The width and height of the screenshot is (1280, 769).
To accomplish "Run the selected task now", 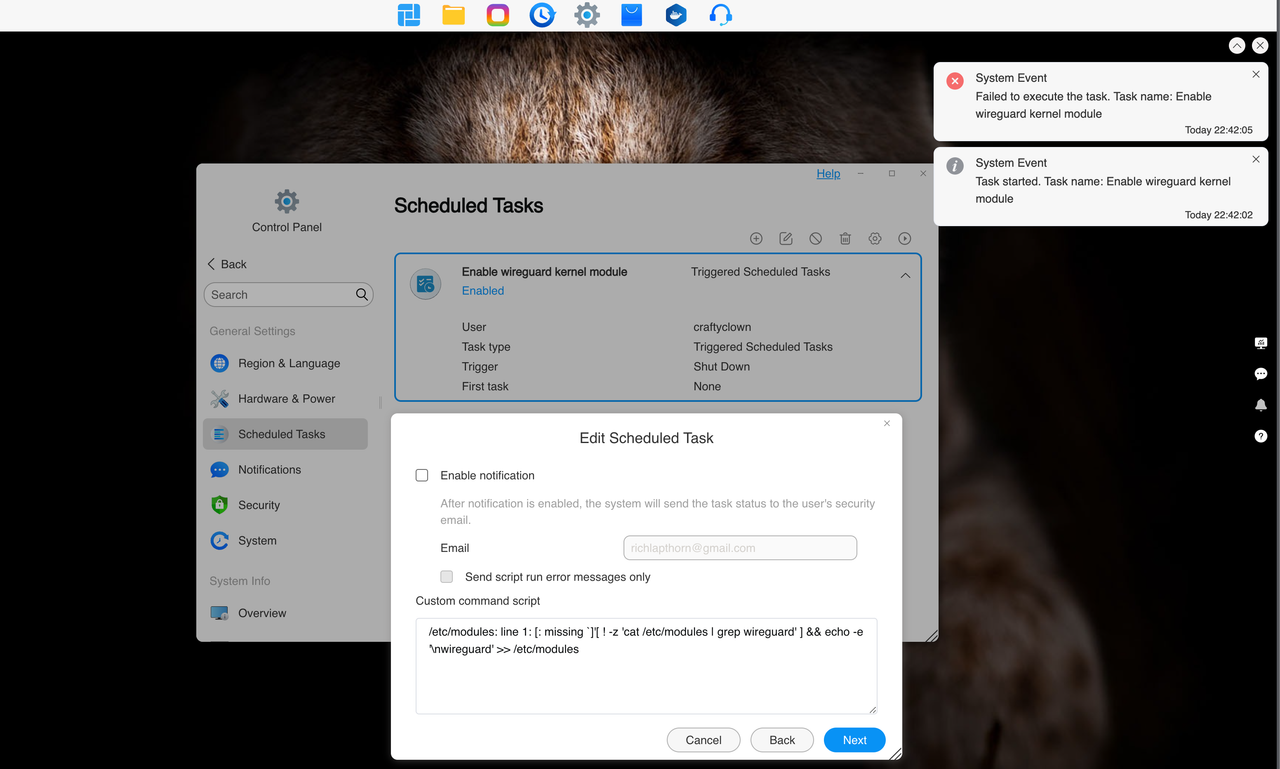I will [905, 238].
